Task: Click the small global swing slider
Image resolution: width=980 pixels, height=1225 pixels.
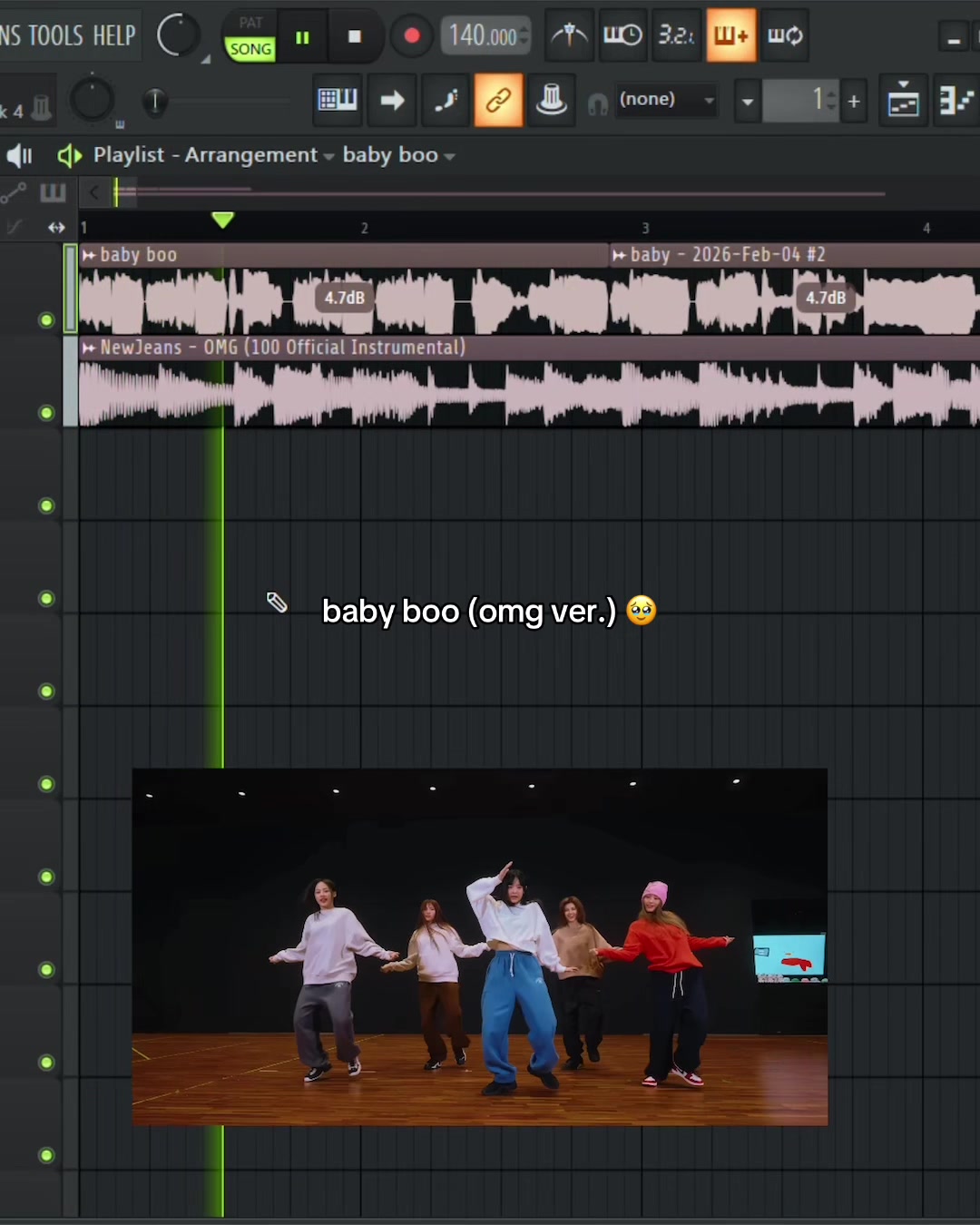Action: 155,102
